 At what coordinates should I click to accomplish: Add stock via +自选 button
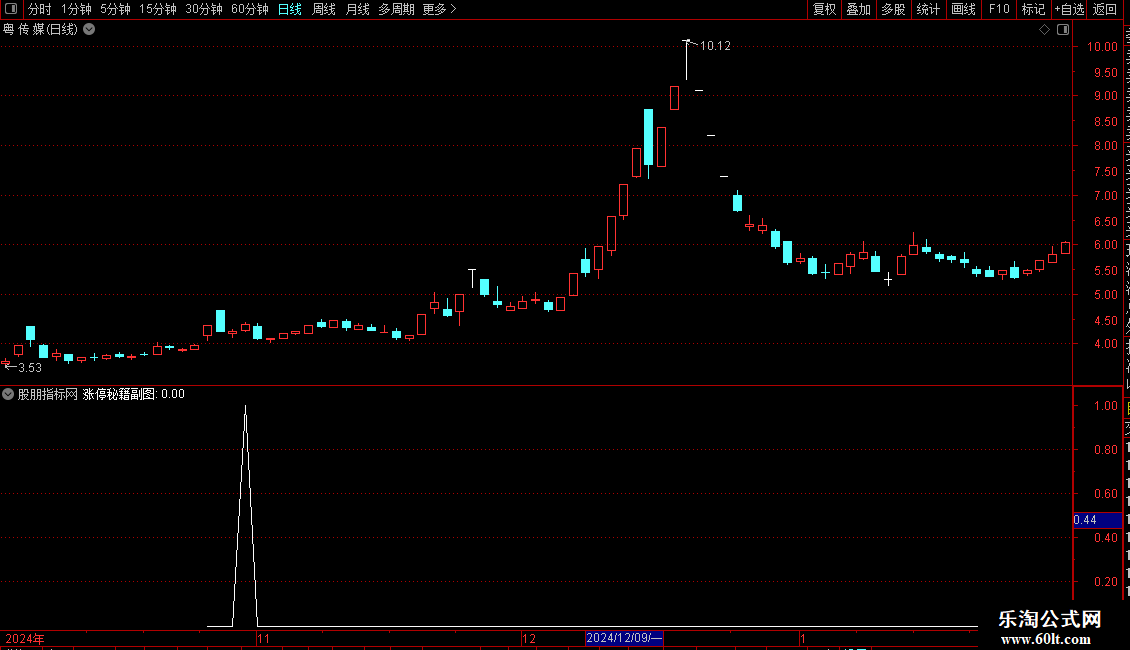[1069, 9]
